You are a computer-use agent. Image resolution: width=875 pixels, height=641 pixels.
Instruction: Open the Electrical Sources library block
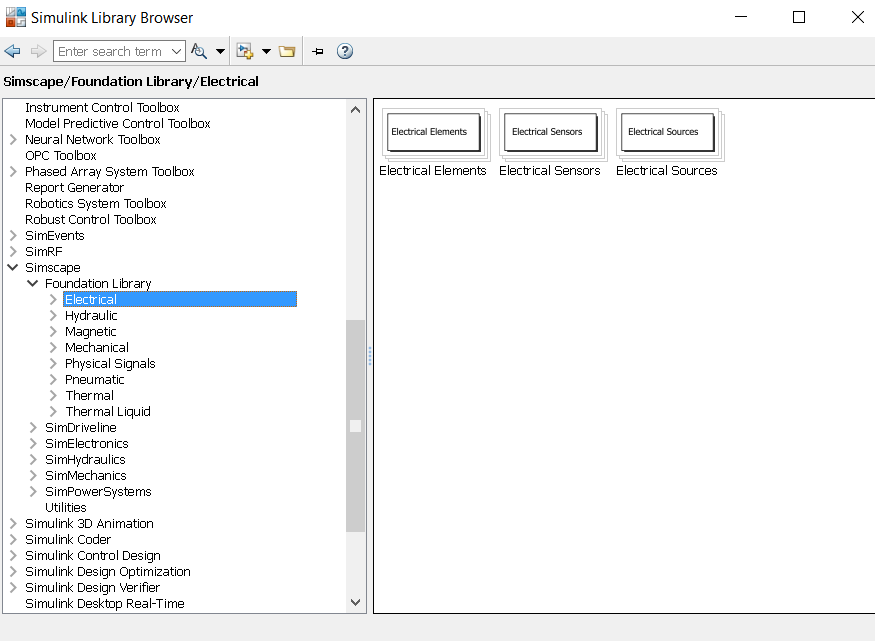pyautogui.click(x=667, y=132)
